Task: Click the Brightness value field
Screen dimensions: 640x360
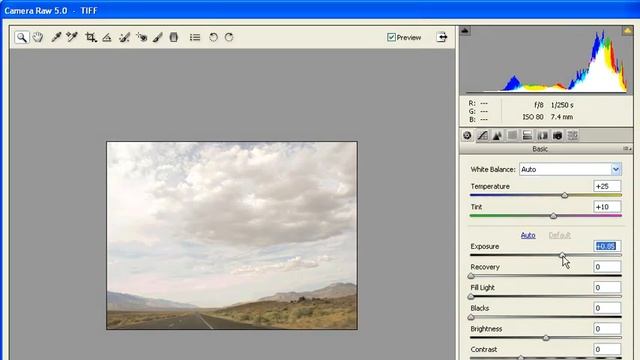Action: point(607,329)
